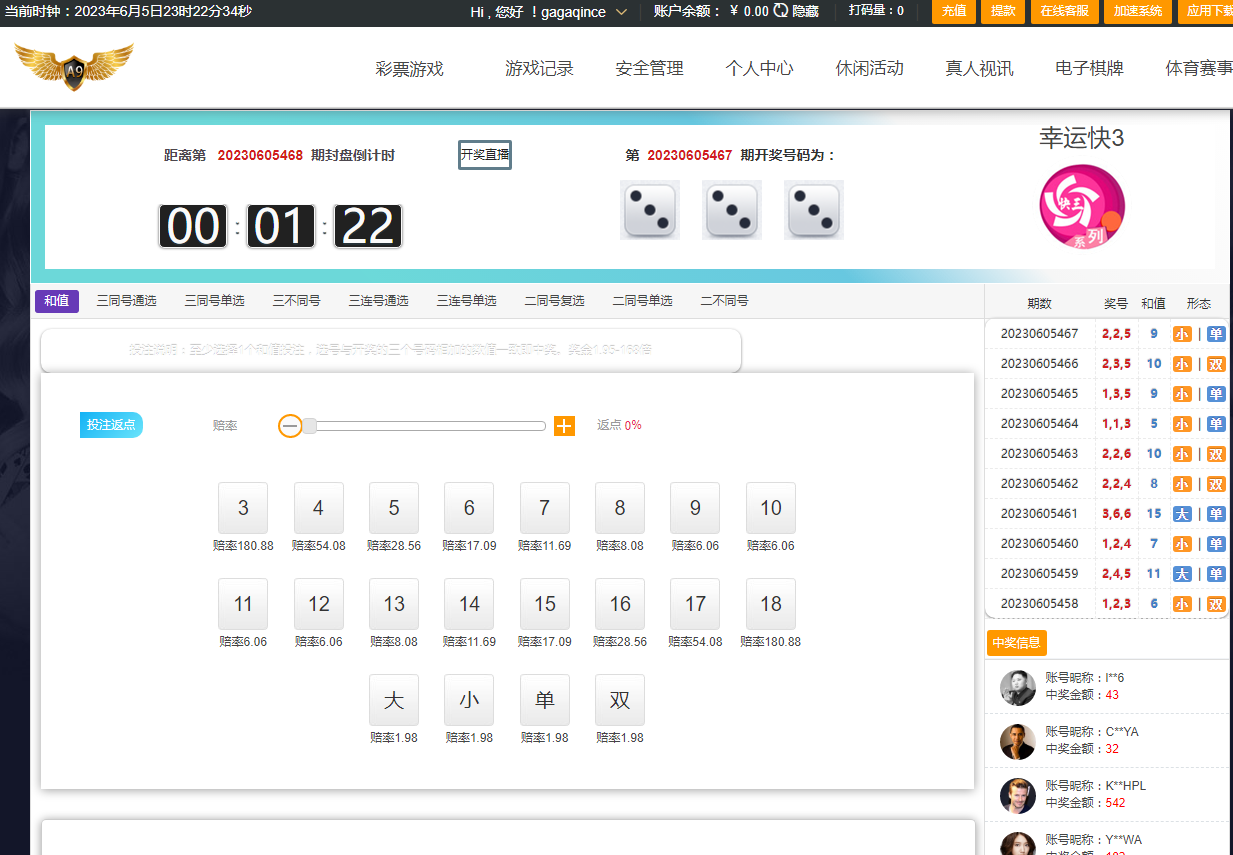
Task: Refresh the account balance with the circular arrow
Action: (780, 11)
